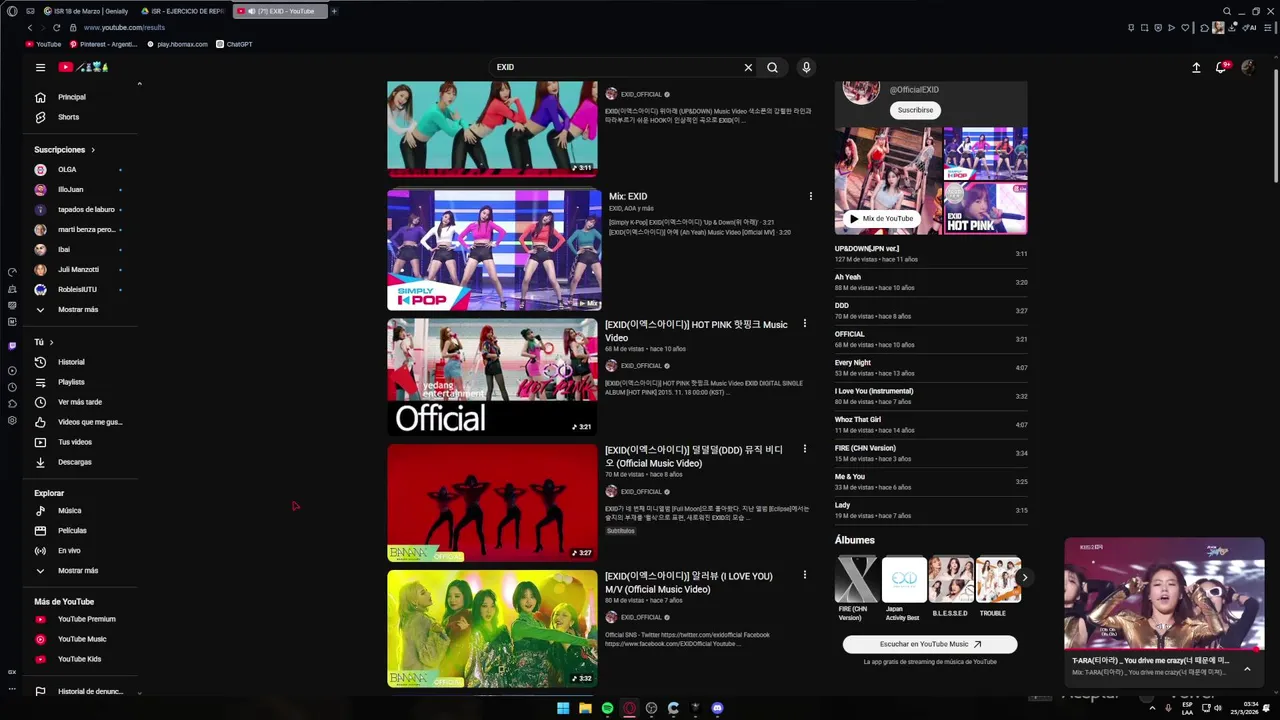Open YouTube Music link in sidebar
Image resolution: width=1280 pixels, height=720 pixels.
coord(80,639)
